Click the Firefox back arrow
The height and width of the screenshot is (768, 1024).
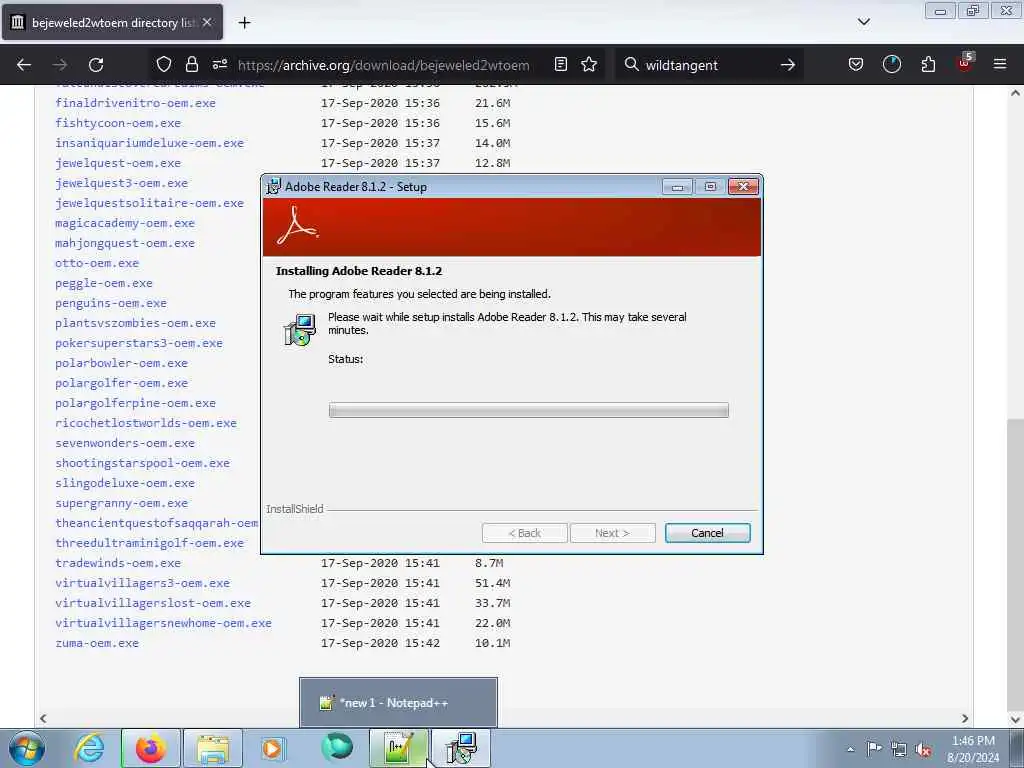(x=24, y=65)
